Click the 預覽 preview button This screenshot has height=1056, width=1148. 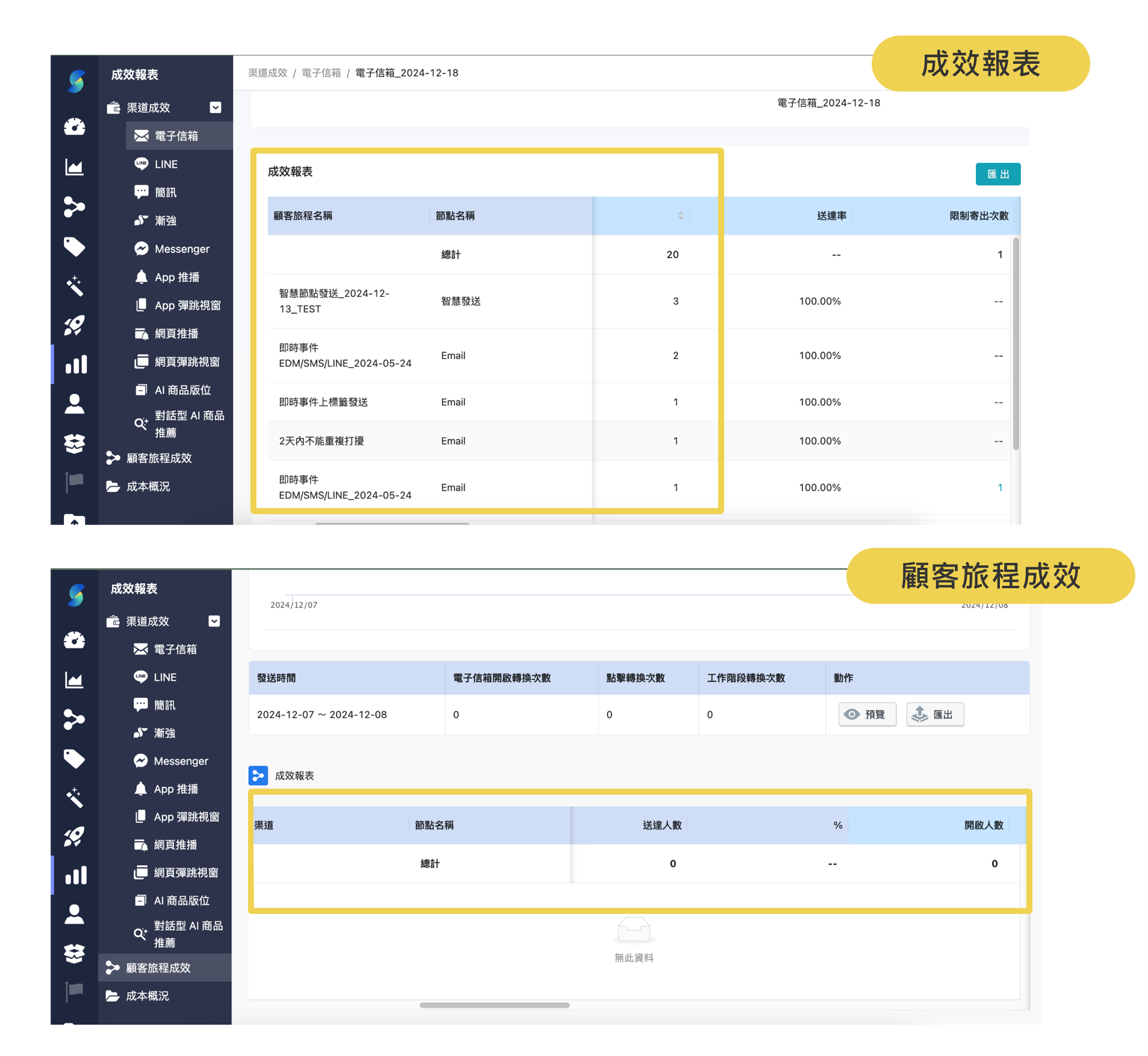tap(867, 715)
